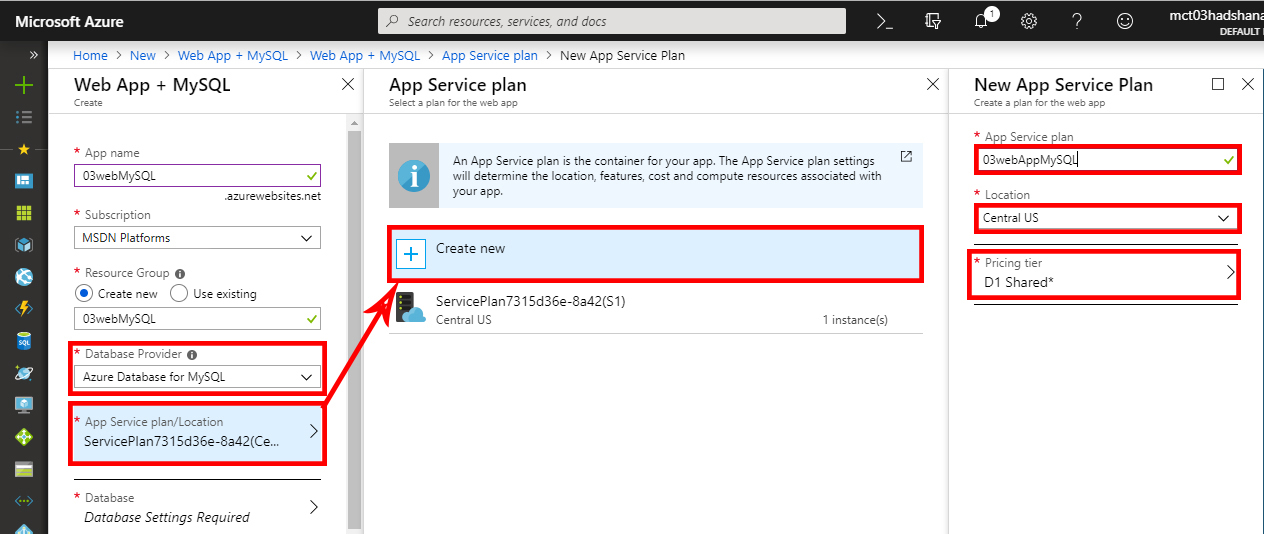Expand App Service plan/Location setting
1264x534 pixels.
[197, 432]
